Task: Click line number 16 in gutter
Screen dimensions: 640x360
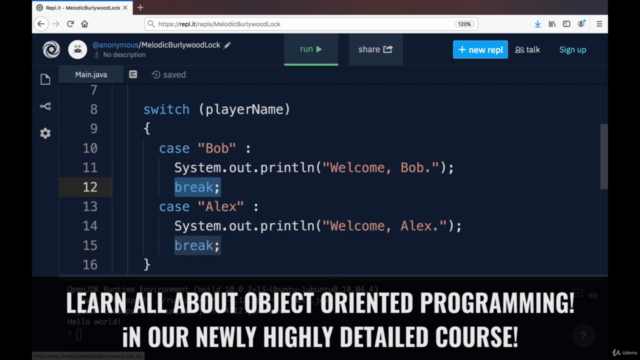Action: tap(90, 265)
